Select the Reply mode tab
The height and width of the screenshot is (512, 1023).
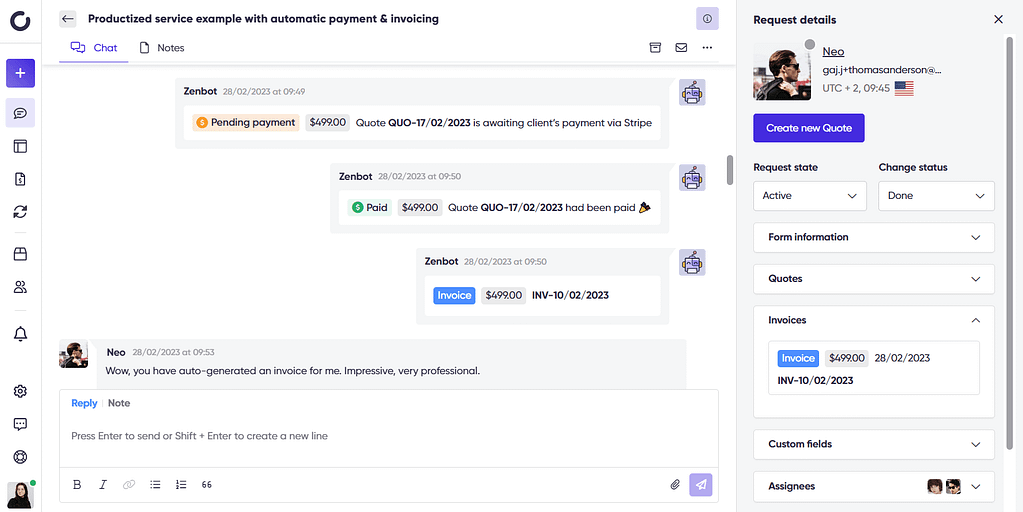(84, 403)
